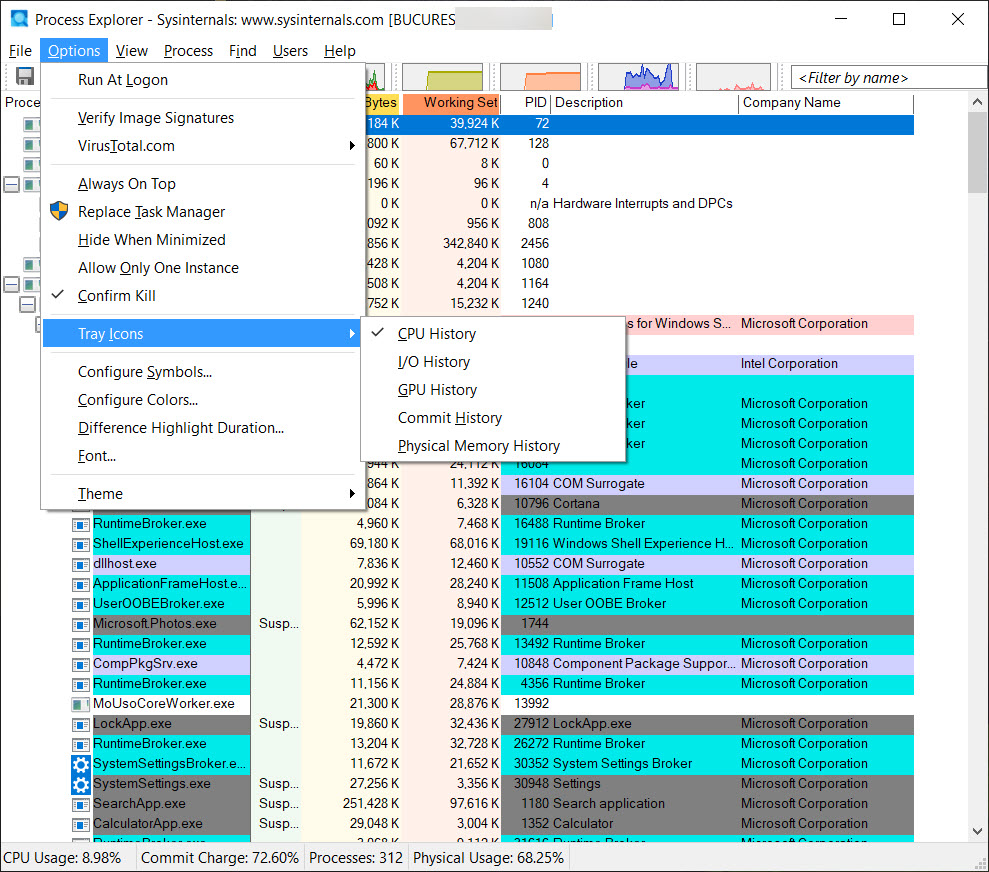Viewport: 989px width, 872px height.
Task: Enable I/O History tray icon
Action: [493, 362]
